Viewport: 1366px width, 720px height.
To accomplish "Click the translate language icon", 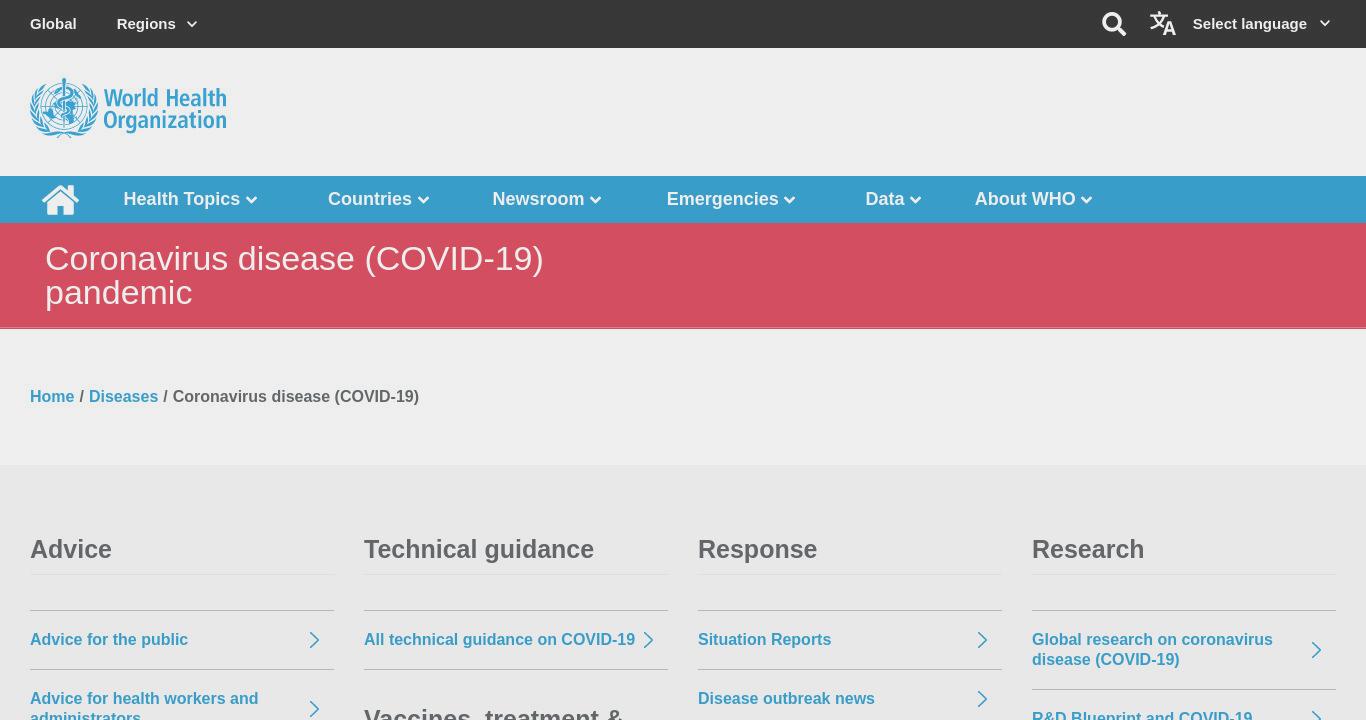I will coord(1162,23).
